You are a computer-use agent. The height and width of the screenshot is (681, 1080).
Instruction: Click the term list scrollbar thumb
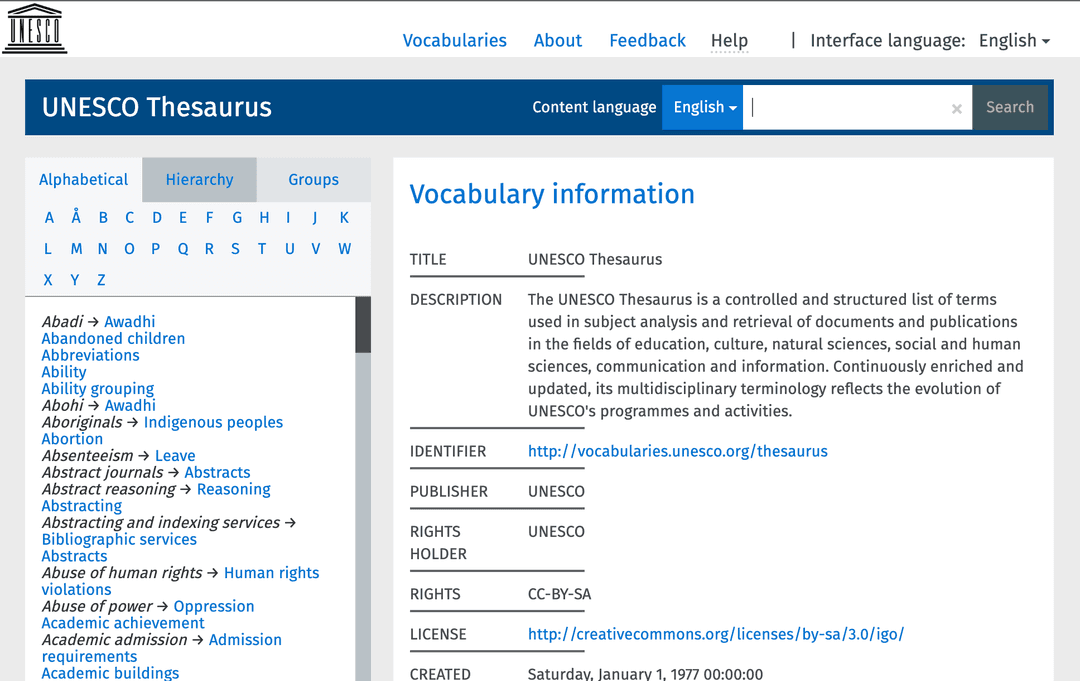(363, 325)
